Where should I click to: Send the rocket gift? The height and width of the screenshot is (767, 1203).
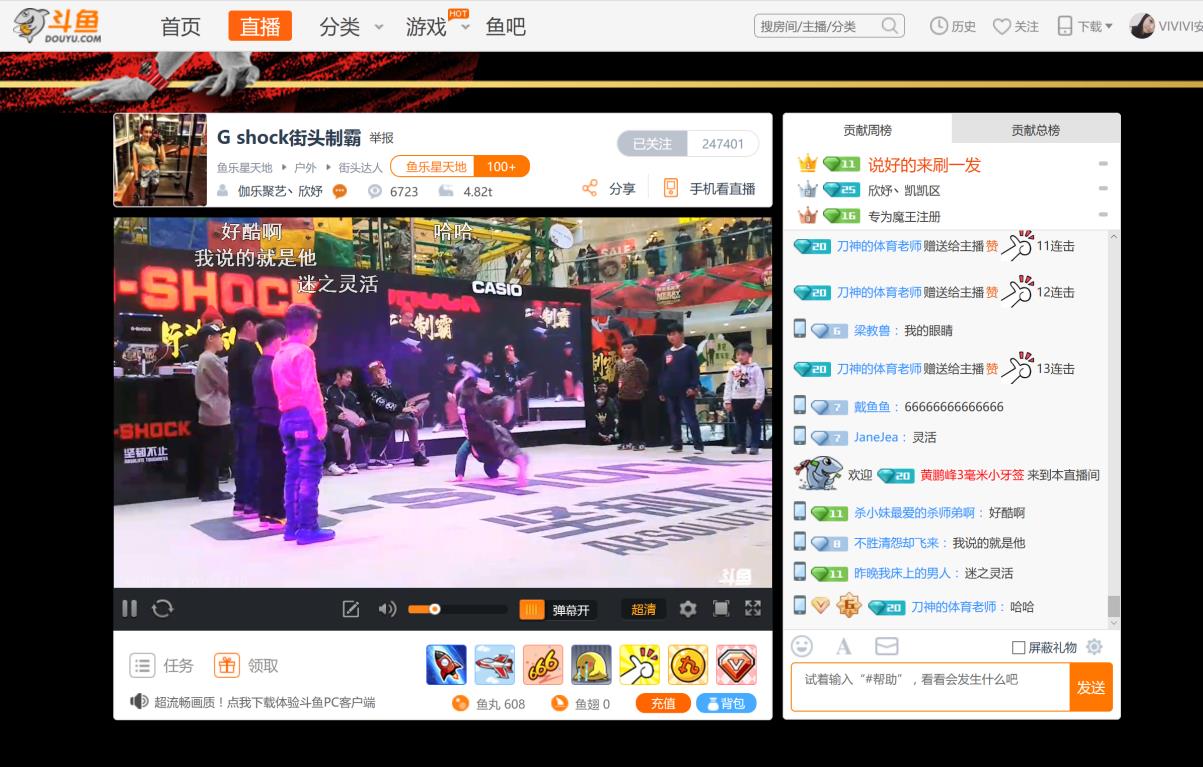[446, 665]
